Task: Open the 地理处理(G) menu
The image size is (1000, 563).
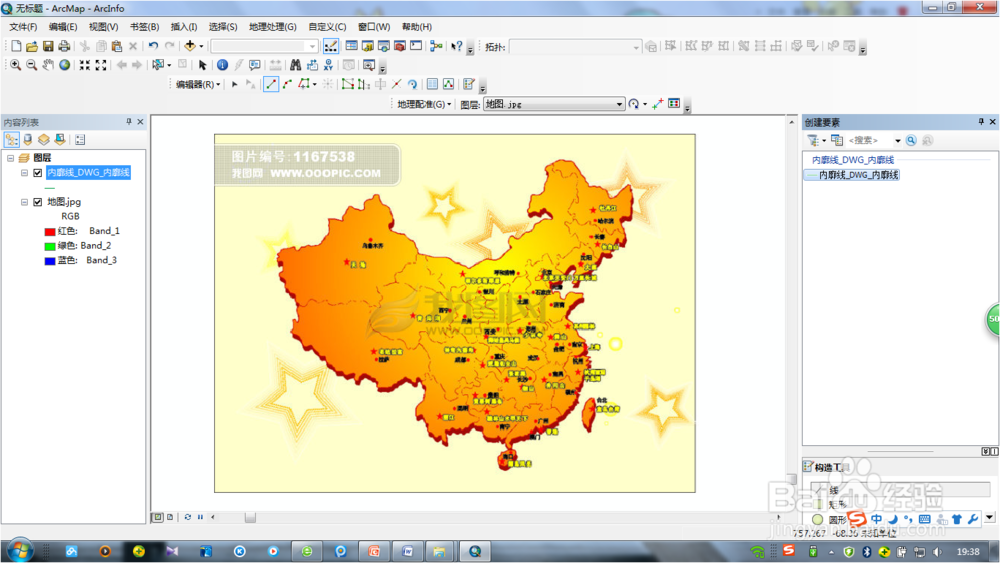Action: pyautogui.click(x=272, y=27)
